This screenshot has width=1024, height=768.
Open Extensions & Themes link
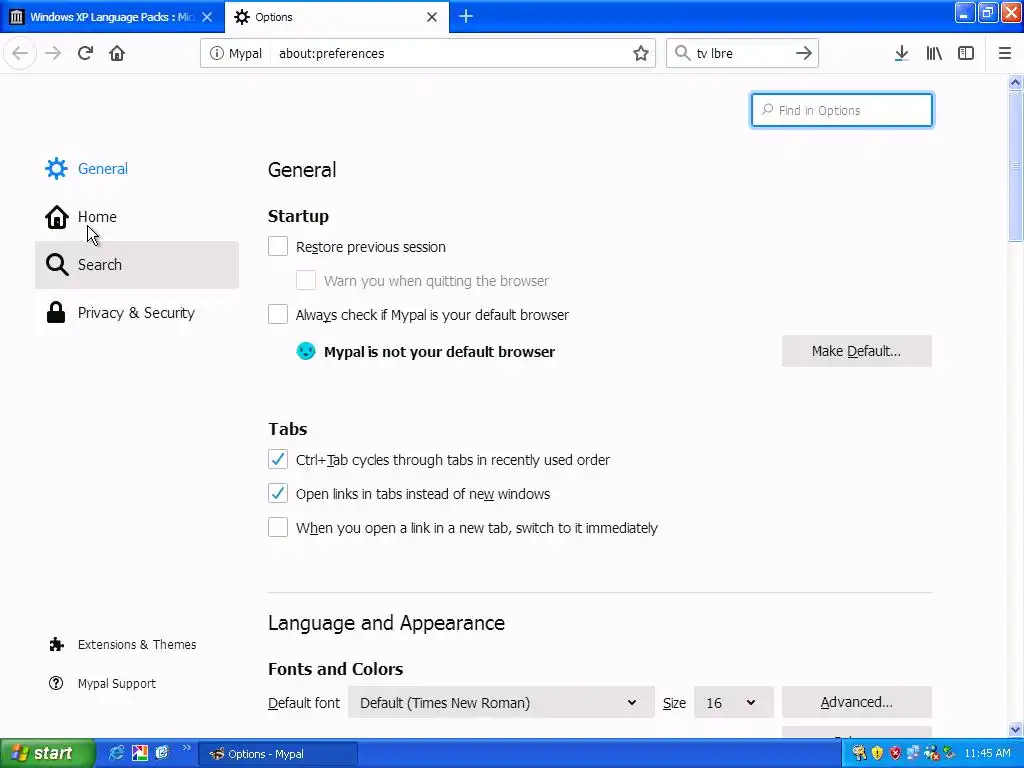tap(123, 645)
